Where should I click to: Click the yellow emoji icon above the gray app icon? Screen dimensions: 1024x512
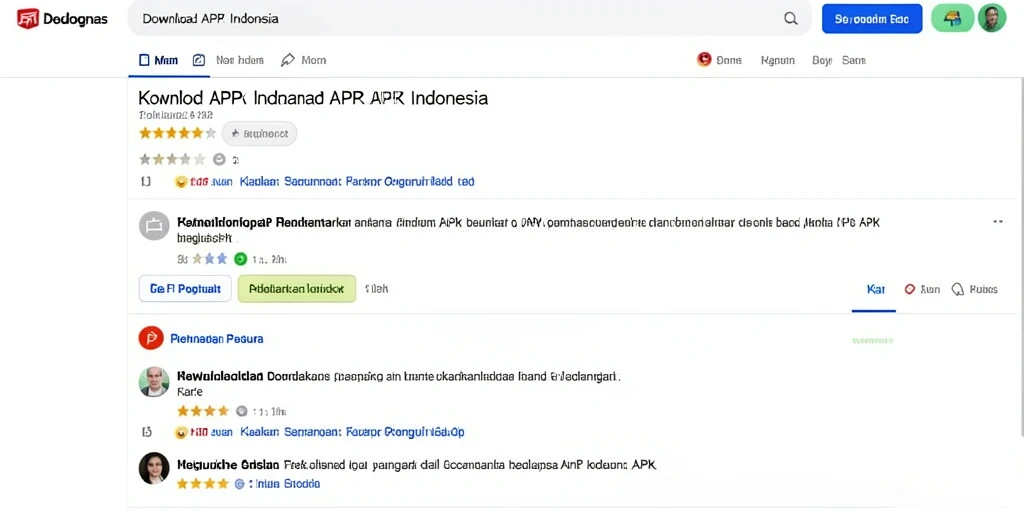click(x=182, y=182)
